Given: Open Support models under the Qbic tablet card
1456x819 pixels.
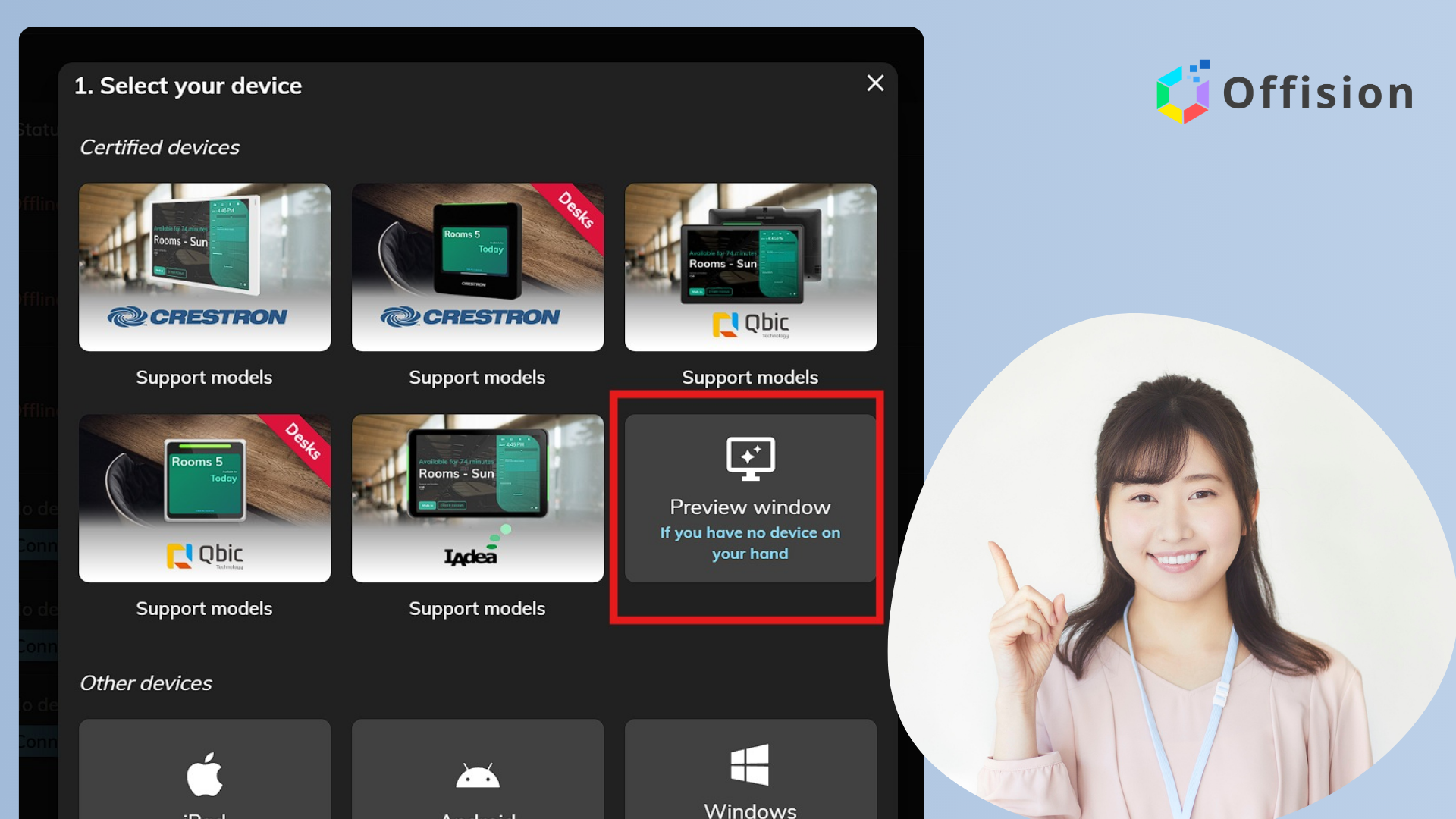Looking at the screenshot, I should coord(749,377).
